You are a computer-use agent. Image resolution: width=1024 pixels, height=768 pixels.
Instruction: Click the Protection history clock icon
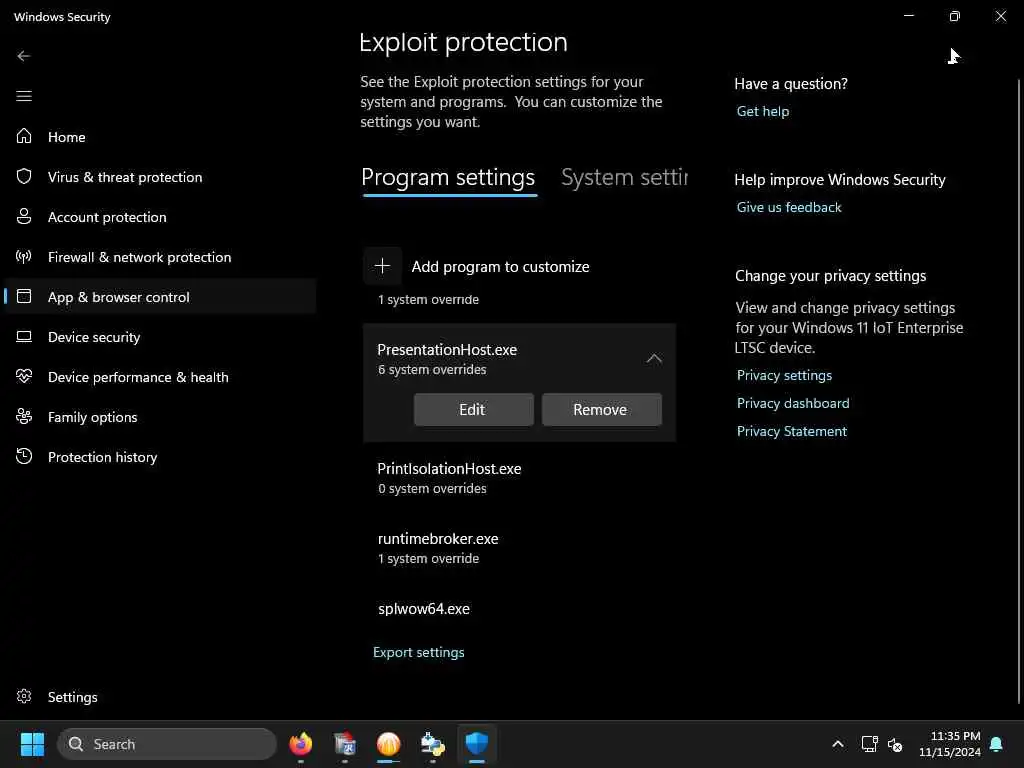[24, 456]
